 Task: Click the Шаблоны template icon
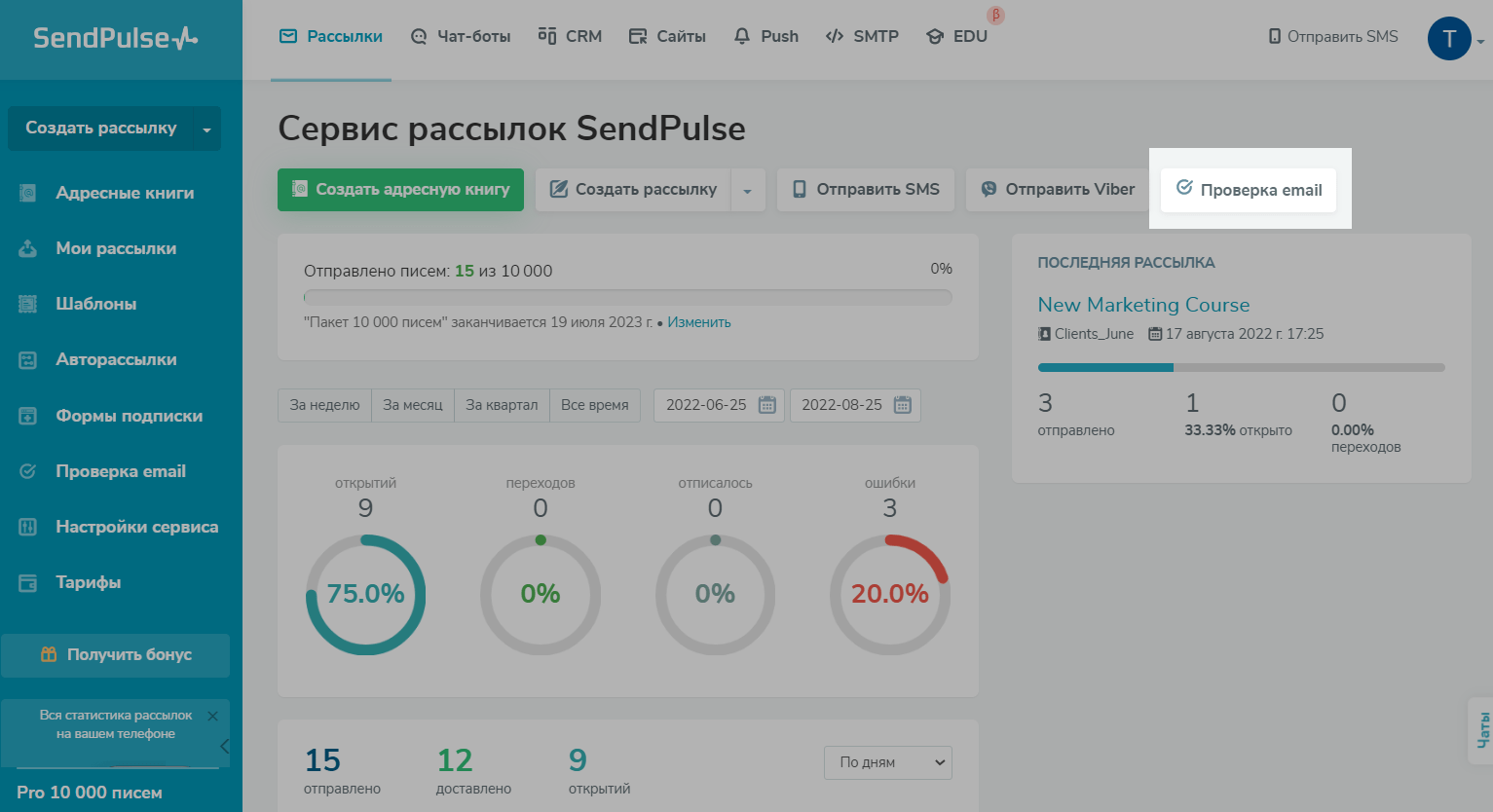[27, 304]
